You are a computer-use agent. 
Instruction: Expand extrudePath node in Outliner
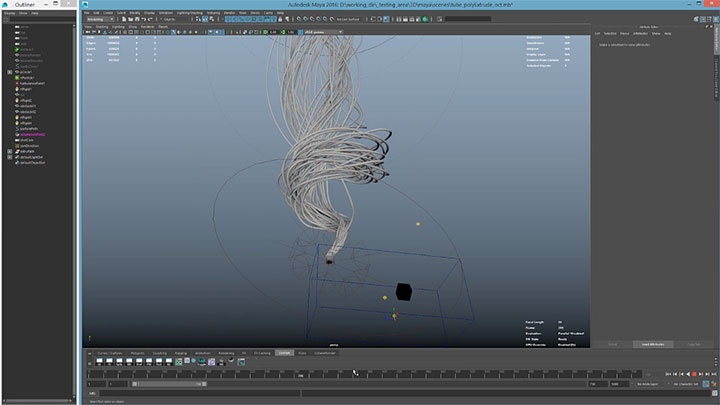click(10, 151)
